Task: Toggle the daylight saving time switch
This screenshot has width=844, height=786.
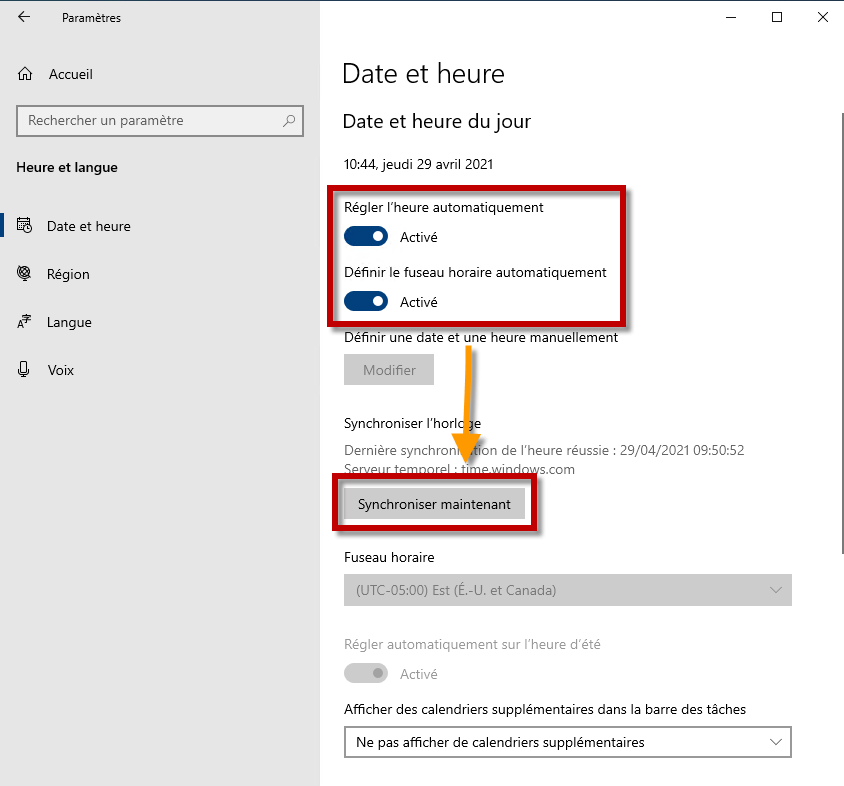Action: (366, 673)
